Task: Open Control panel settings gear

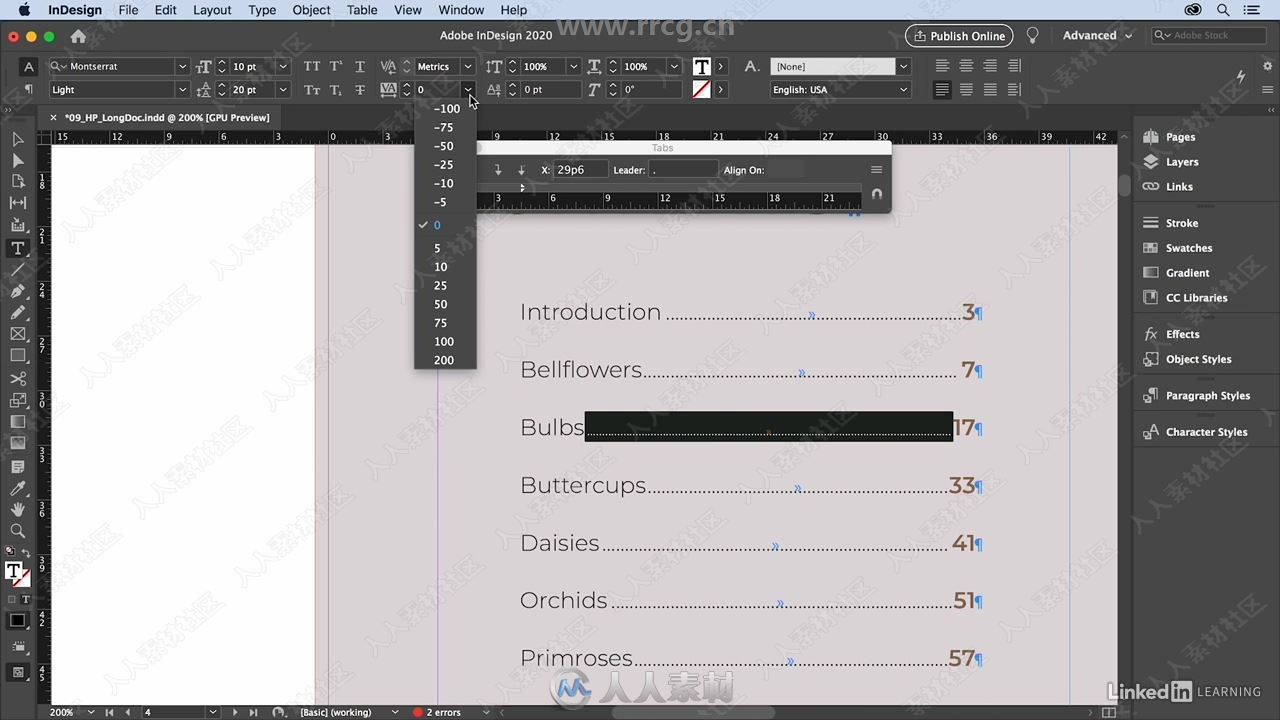Action: point(1269,66)
